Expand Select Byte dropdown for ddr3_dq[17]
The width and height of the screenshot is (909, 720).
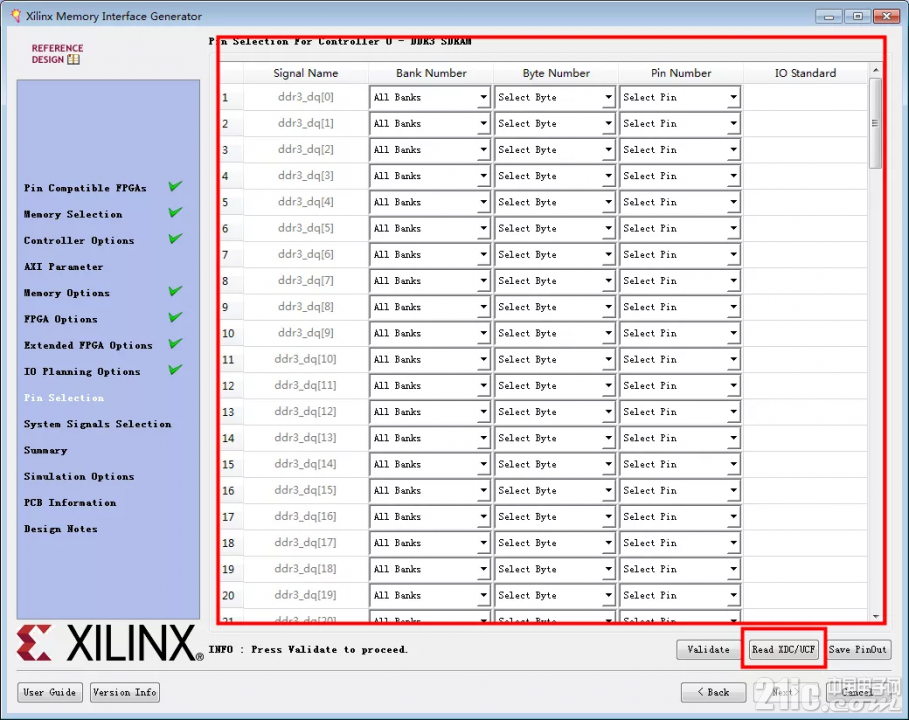point(555,543)
